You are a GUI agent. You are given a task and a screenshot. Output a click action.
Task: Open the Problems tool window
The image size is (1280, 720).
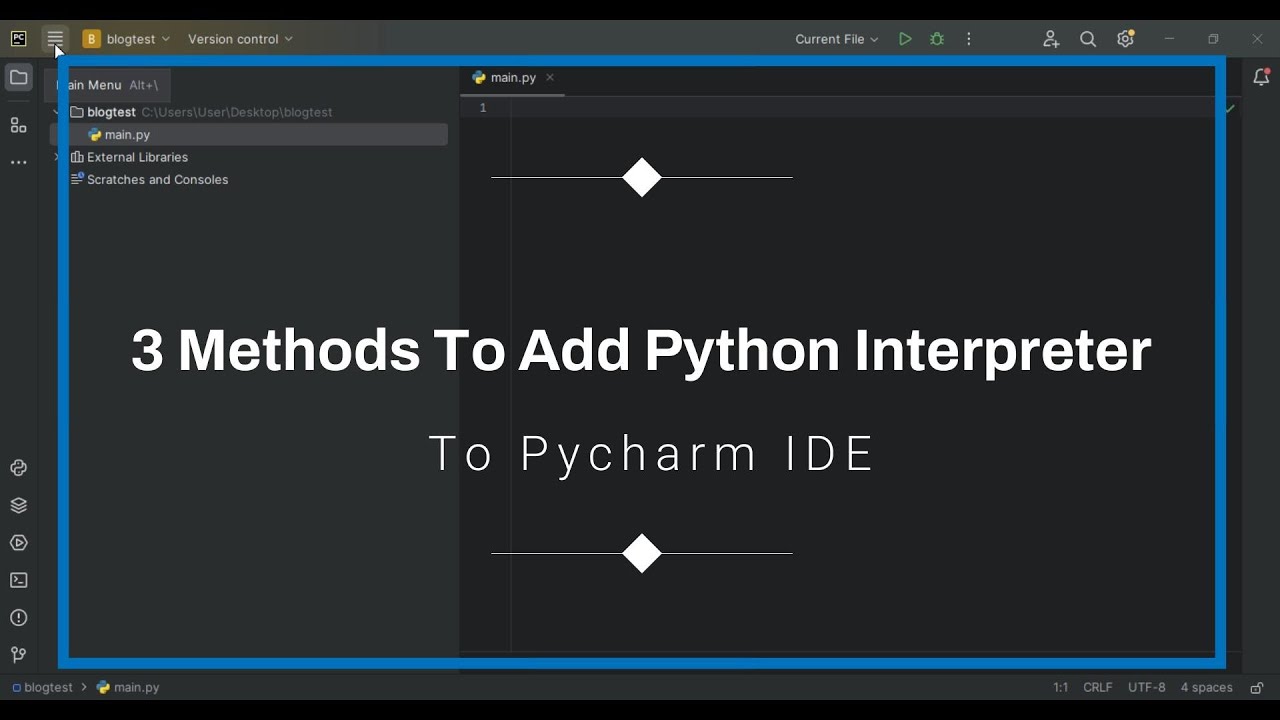pos(18,618)
